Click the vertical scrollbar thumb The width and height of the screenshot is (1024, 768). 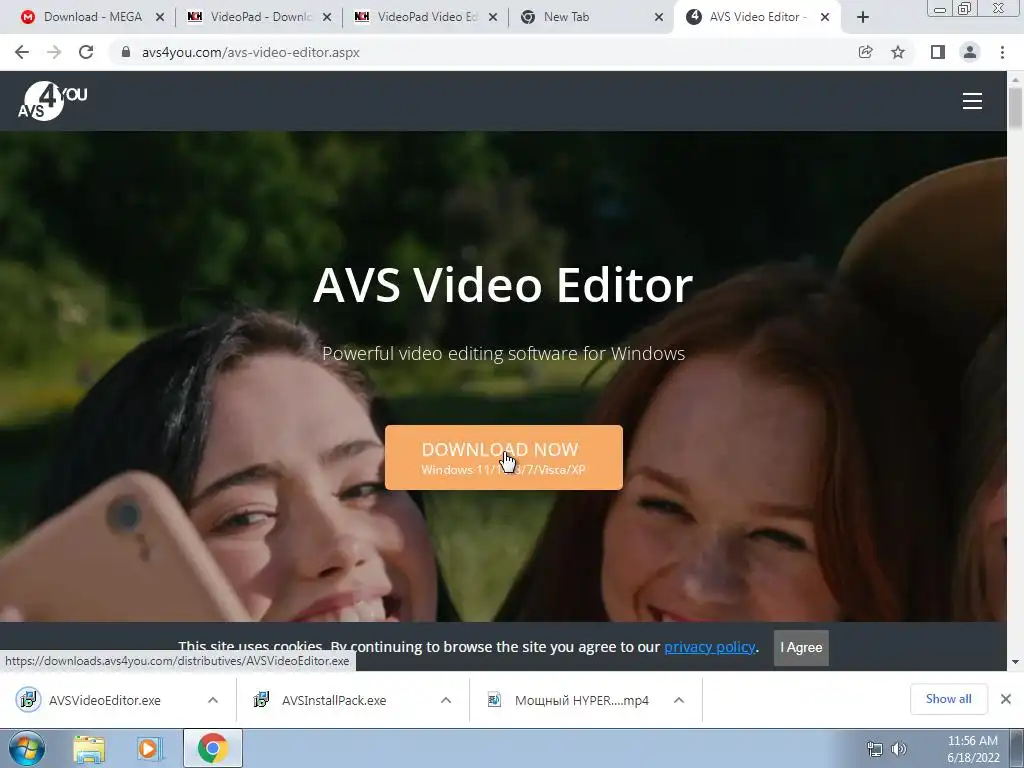(1015, 108)
